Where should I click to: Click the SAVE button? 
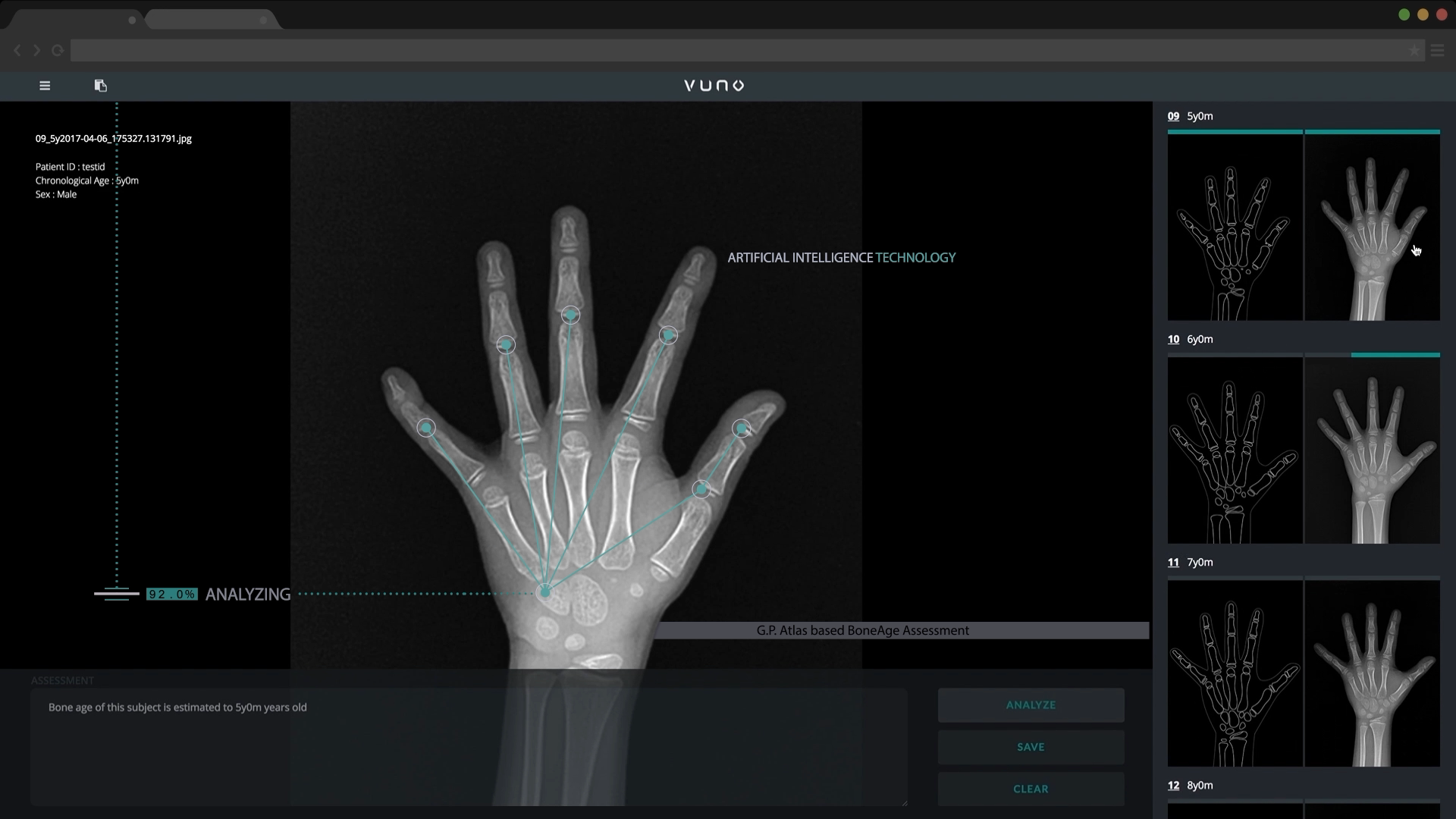coord(1031,747)
